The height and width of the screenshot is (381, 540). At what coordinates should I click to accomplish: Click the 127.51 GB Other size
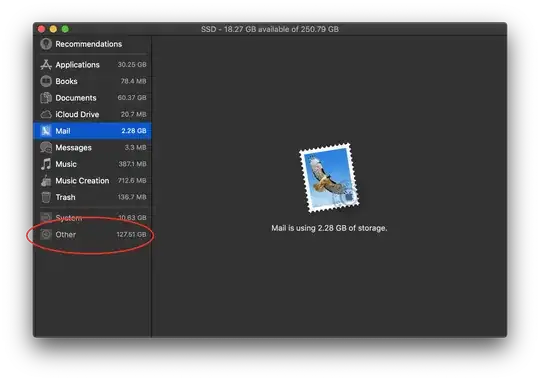[131, 234]
